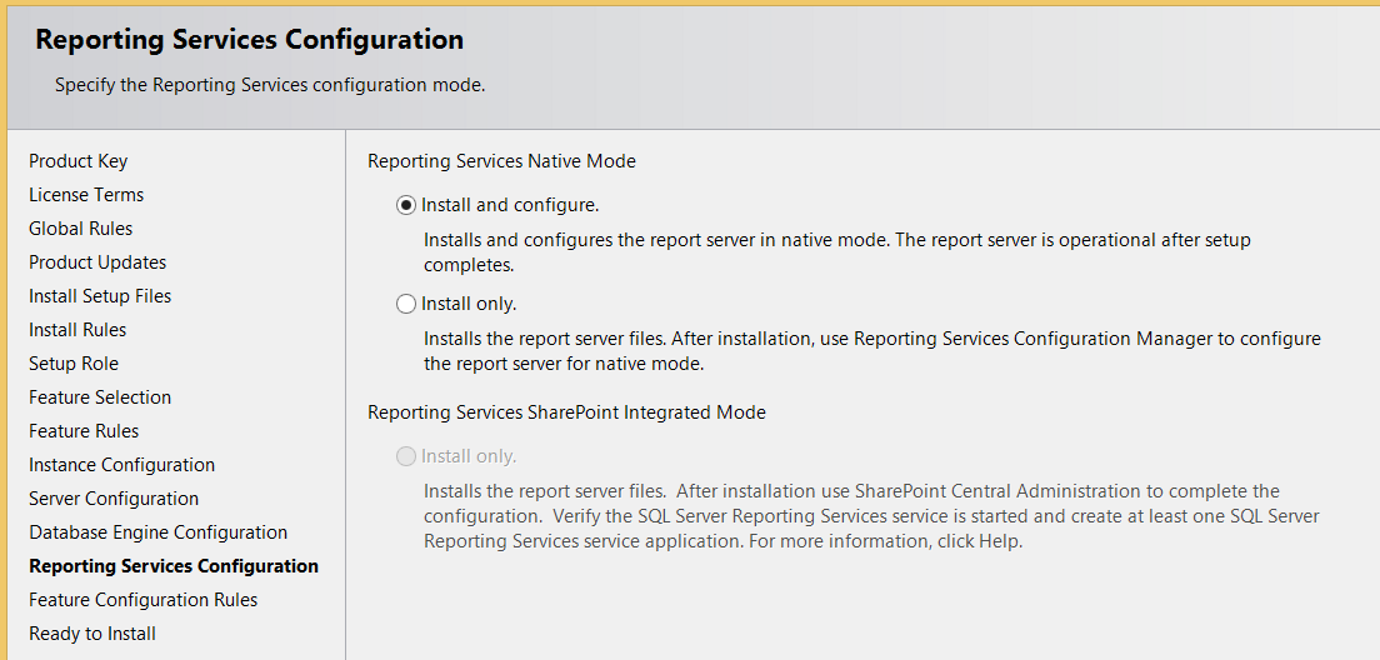This screenshot has width=1380, height=660.
Task: Click the Instance Configuration step
Action: click(x=122, y=465)
